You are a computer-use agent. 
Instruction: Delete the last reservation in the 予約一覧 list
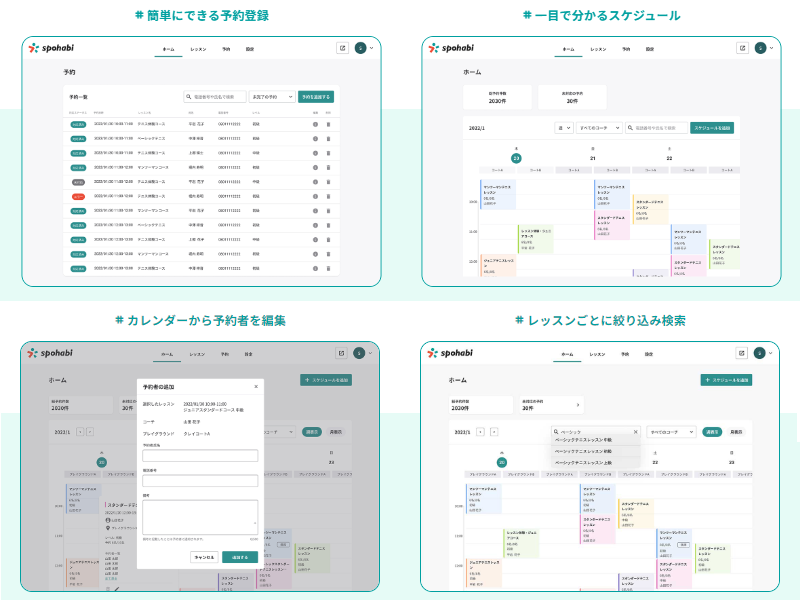[x=328, y=268]
